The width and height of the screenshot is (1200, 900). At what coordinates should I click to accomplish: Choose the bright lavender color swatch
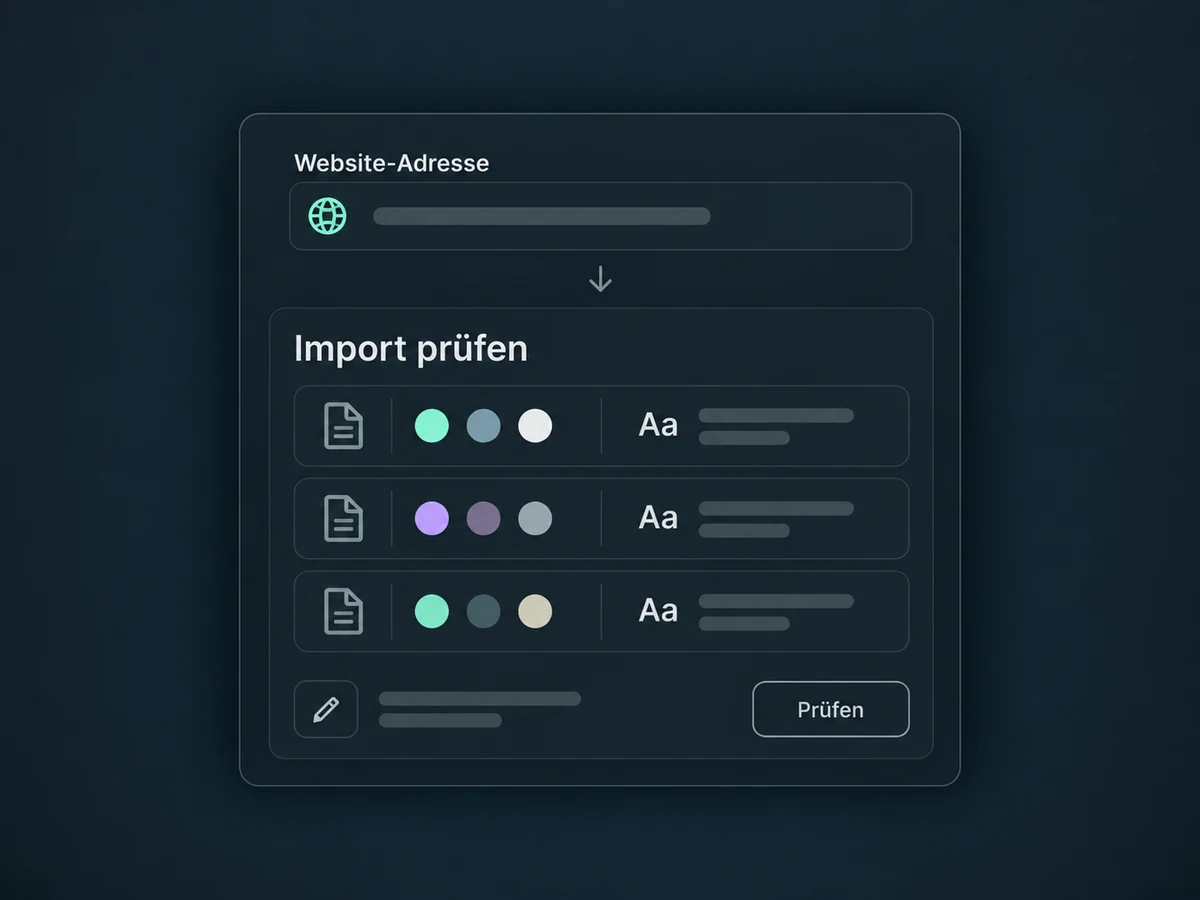(432, 519)
